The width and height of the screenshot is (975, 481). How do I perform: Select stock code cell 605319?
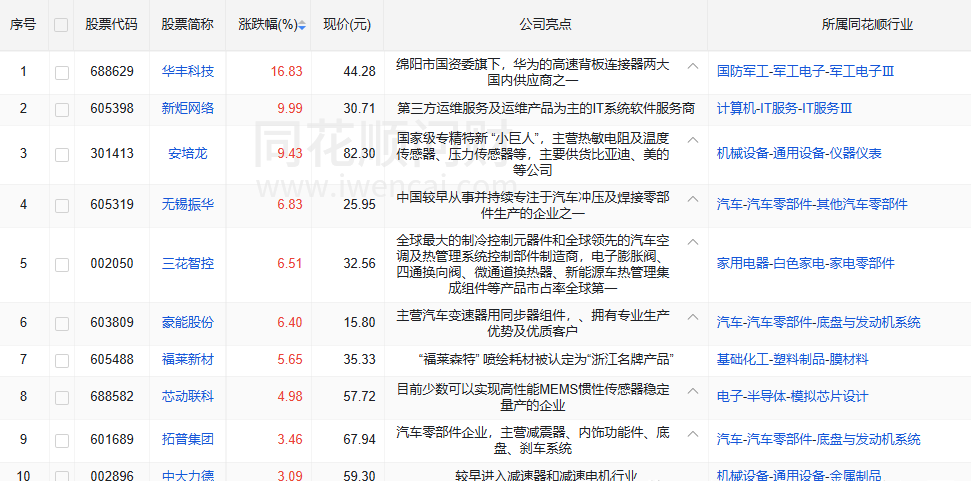(112, 204)
